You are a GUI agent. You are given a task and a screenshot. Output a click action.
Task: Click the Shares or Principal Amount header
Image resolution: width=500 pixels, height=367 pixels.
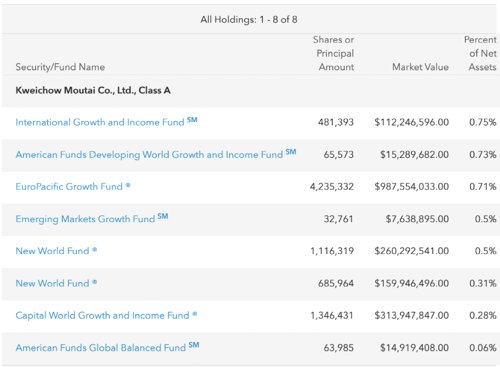click(x=334, y=53)
